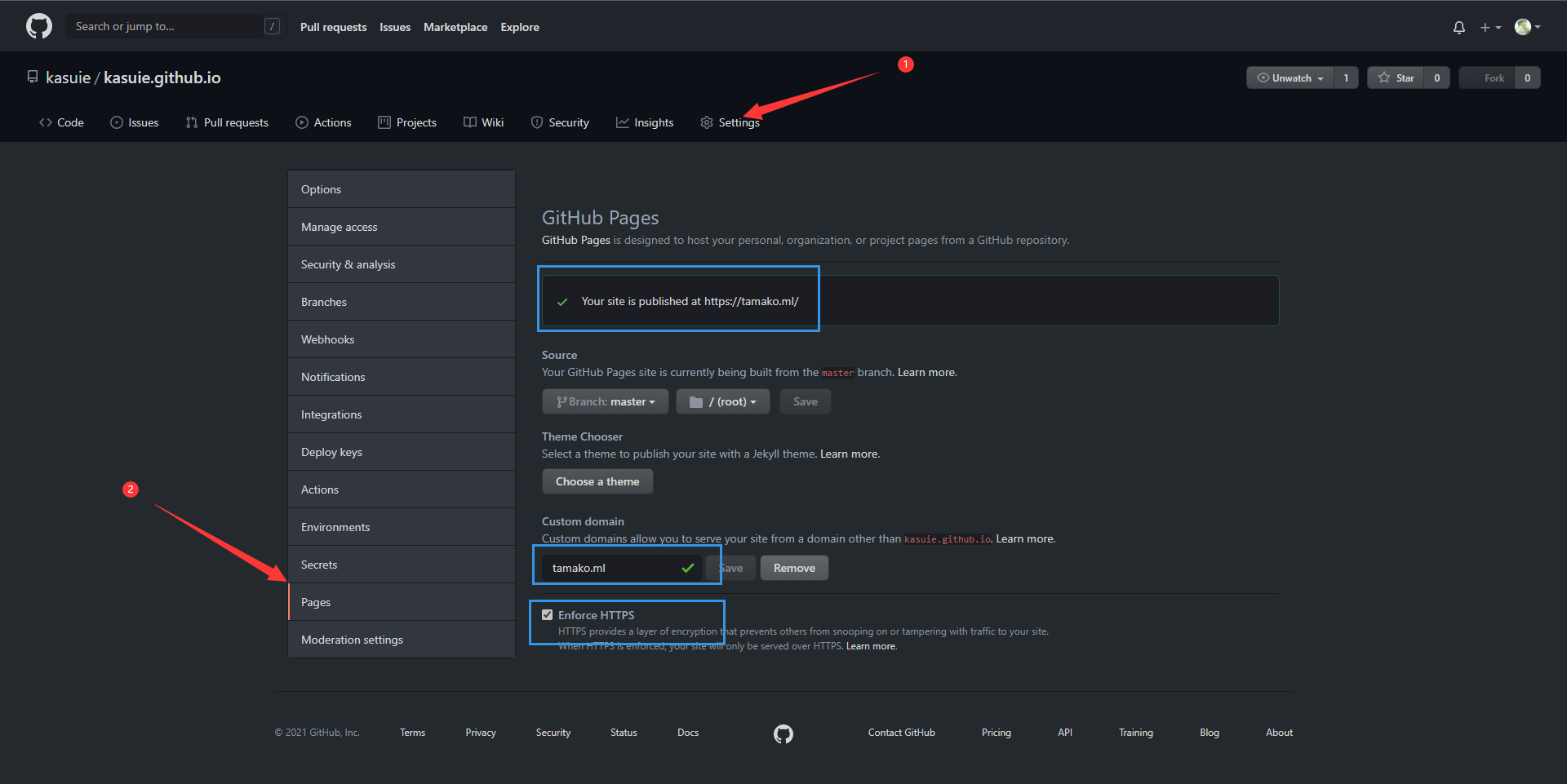The width and height of the screenshot is (1567, 784).
Task: Switch to the Insights tab
Action: coord(645,122)
